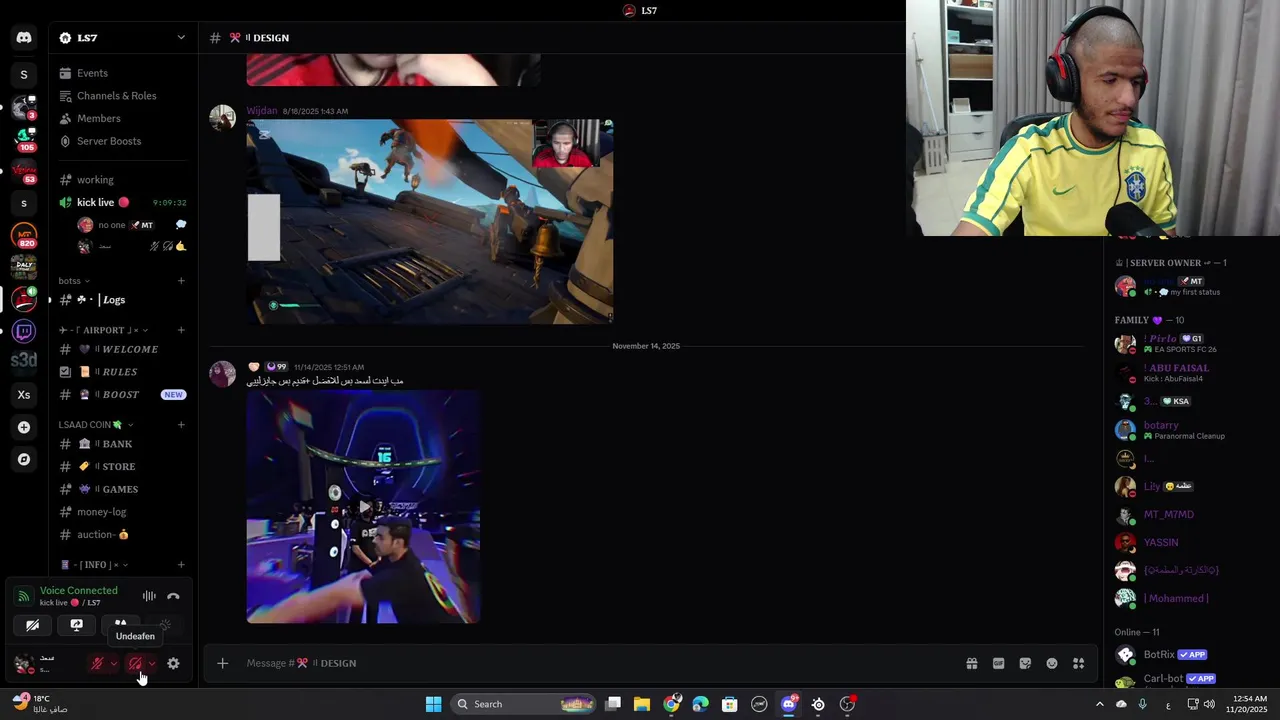Image resolution: width=1280 pixels, height=720 pixels.
Task: Open Windows taskbar Search box
Action: 525,704
